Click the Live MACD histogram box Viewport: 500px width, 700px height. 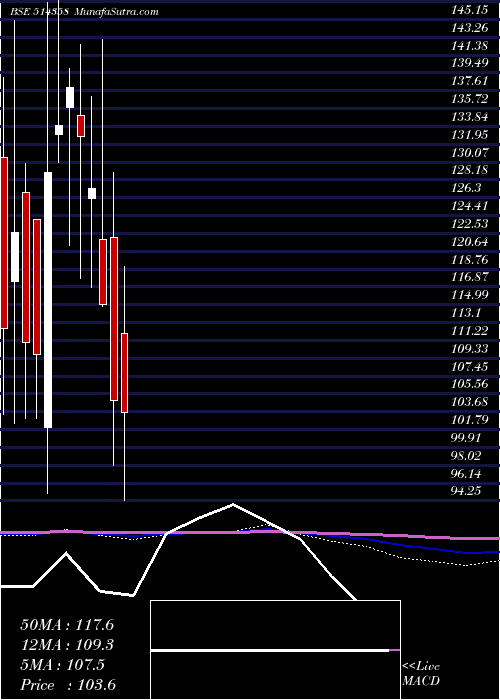[x=275, y=650]
